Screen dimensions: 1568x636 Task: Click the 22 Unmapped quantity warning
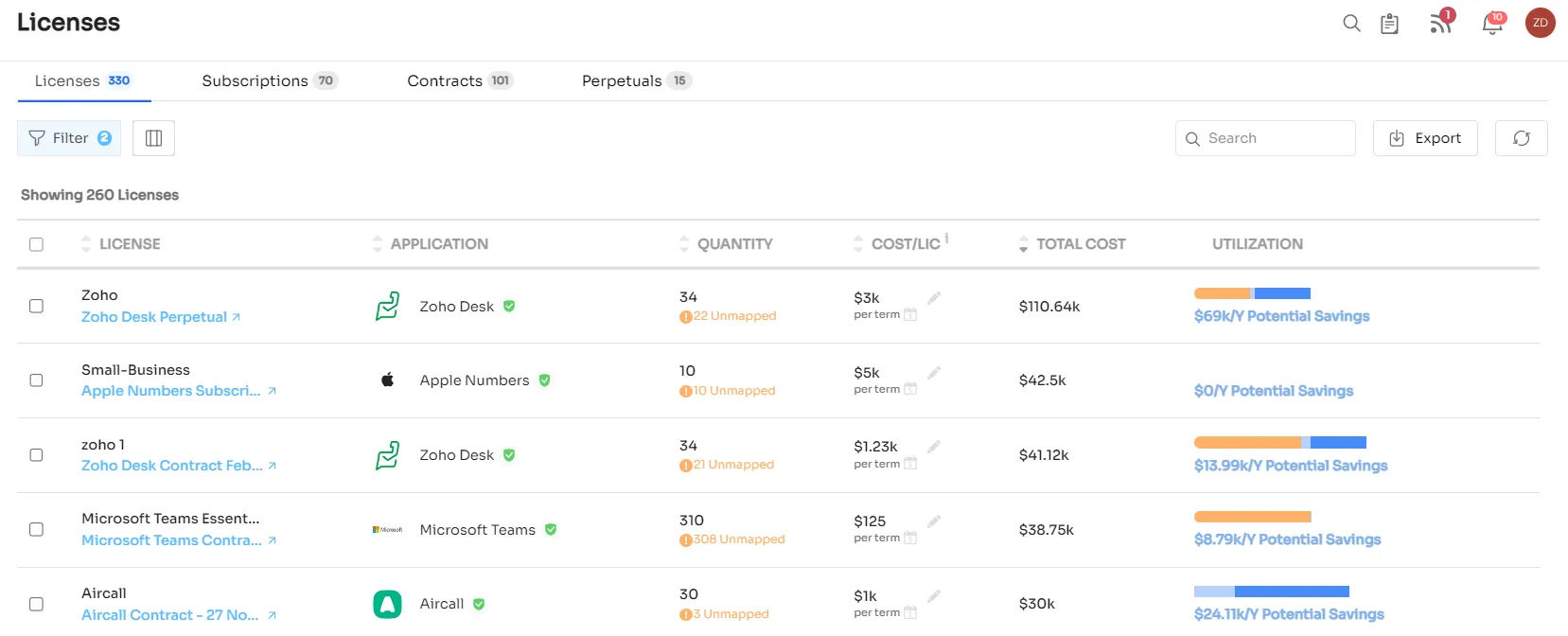pos(728,316)
